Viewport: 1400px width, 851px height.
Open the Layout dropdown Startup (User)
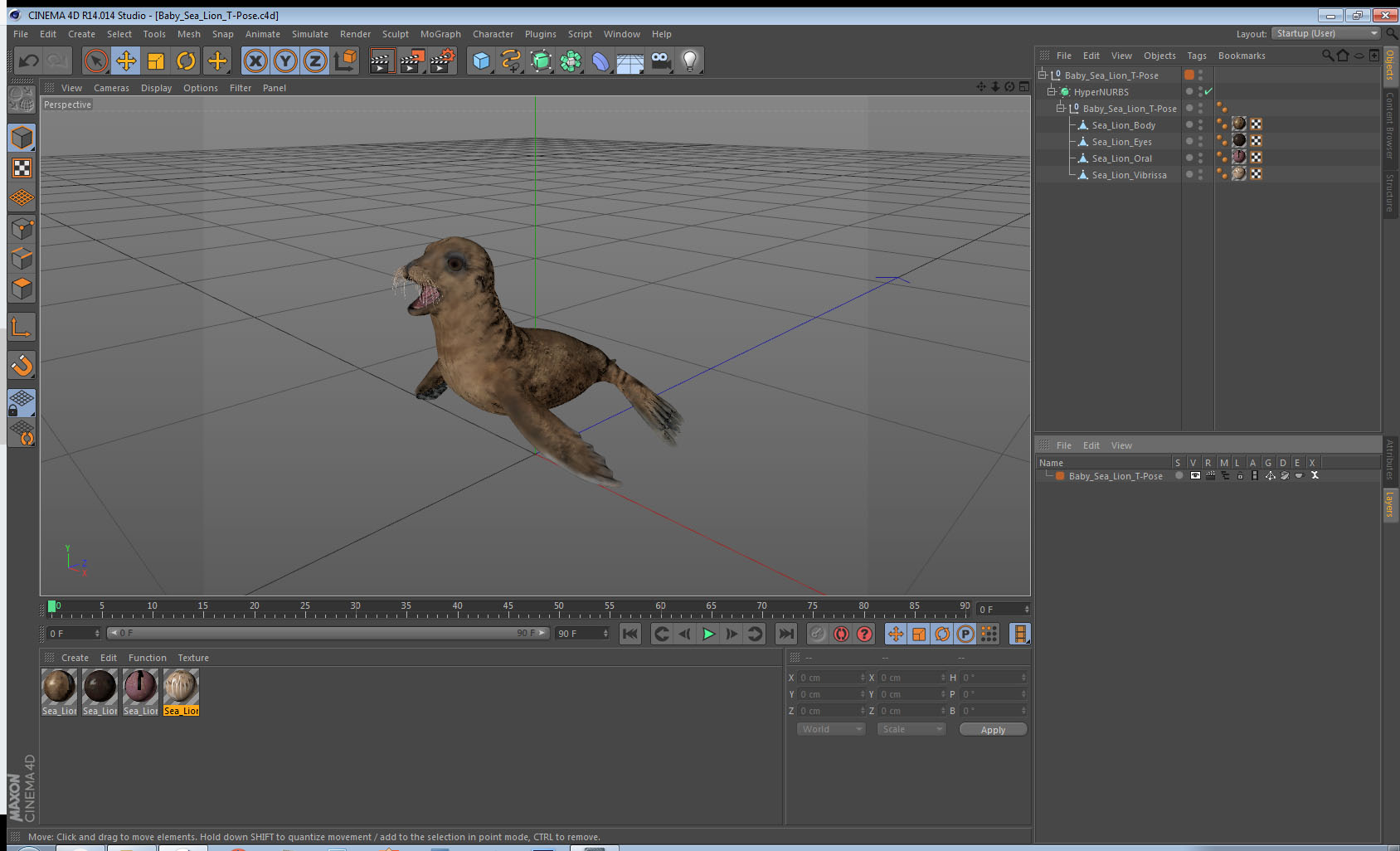(x=1325, y=33)
